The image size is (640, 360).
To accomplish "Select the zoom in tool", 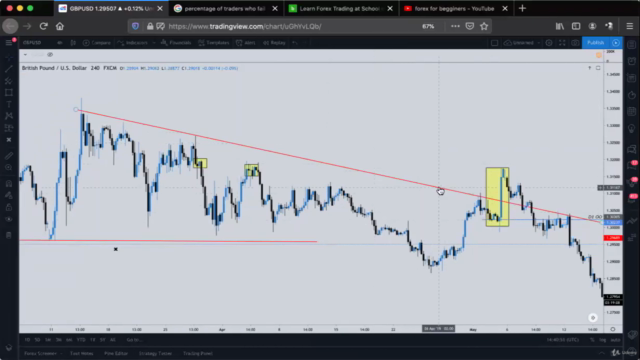I will coord(9,167).
